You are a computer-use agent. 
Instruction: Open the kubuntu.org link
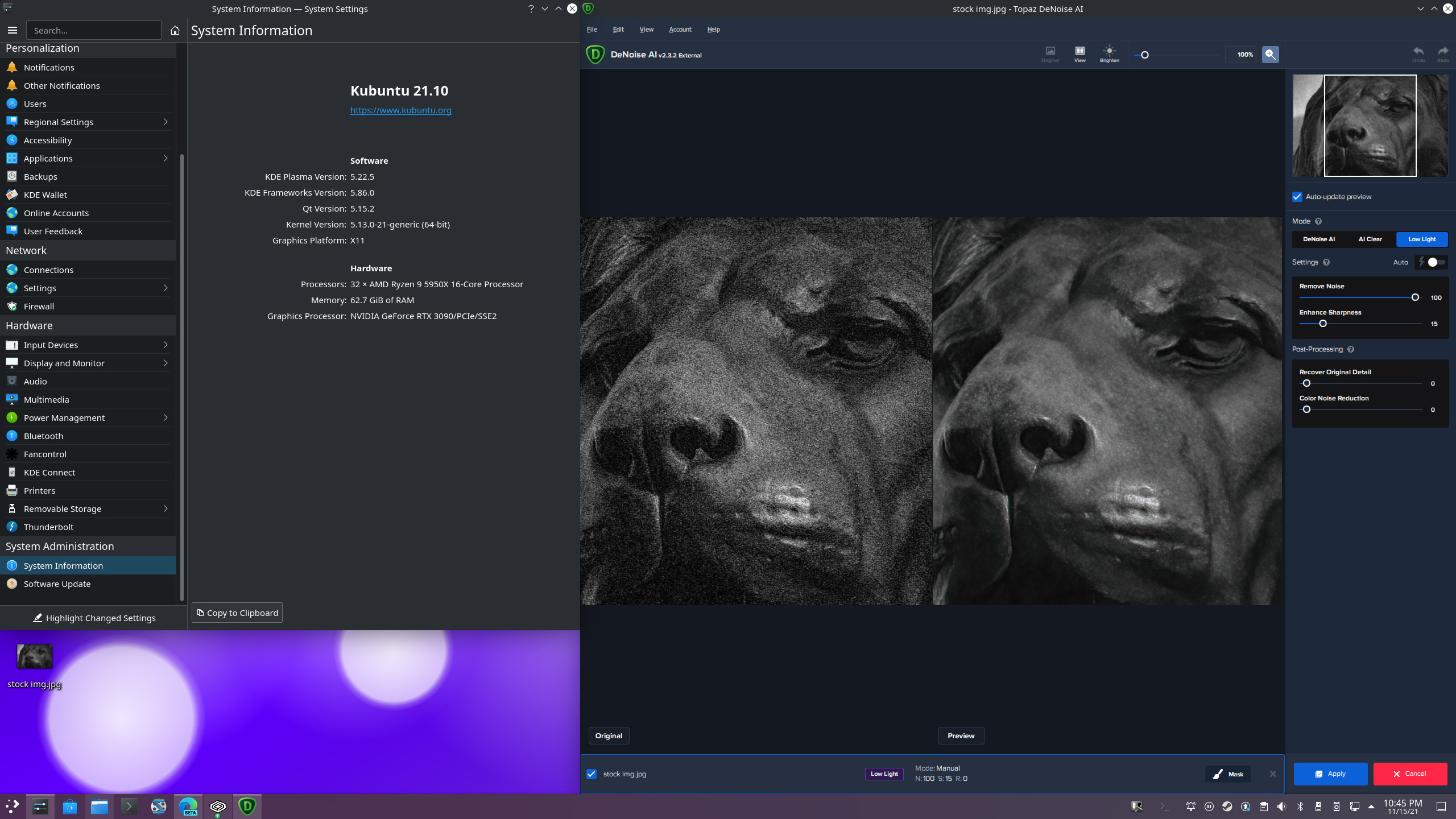400,110
